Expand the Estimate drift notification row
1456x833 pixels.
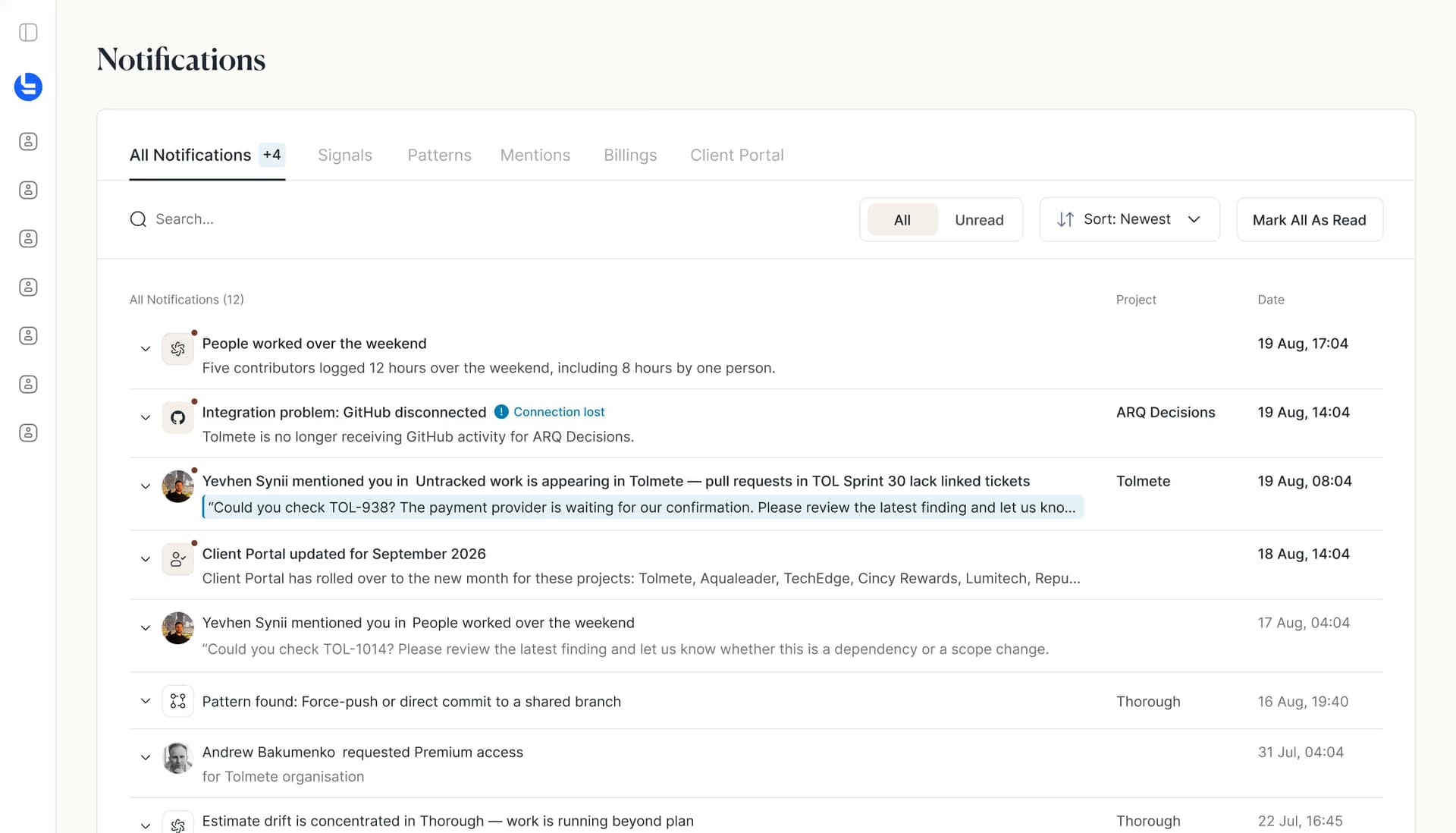[146, 825]
